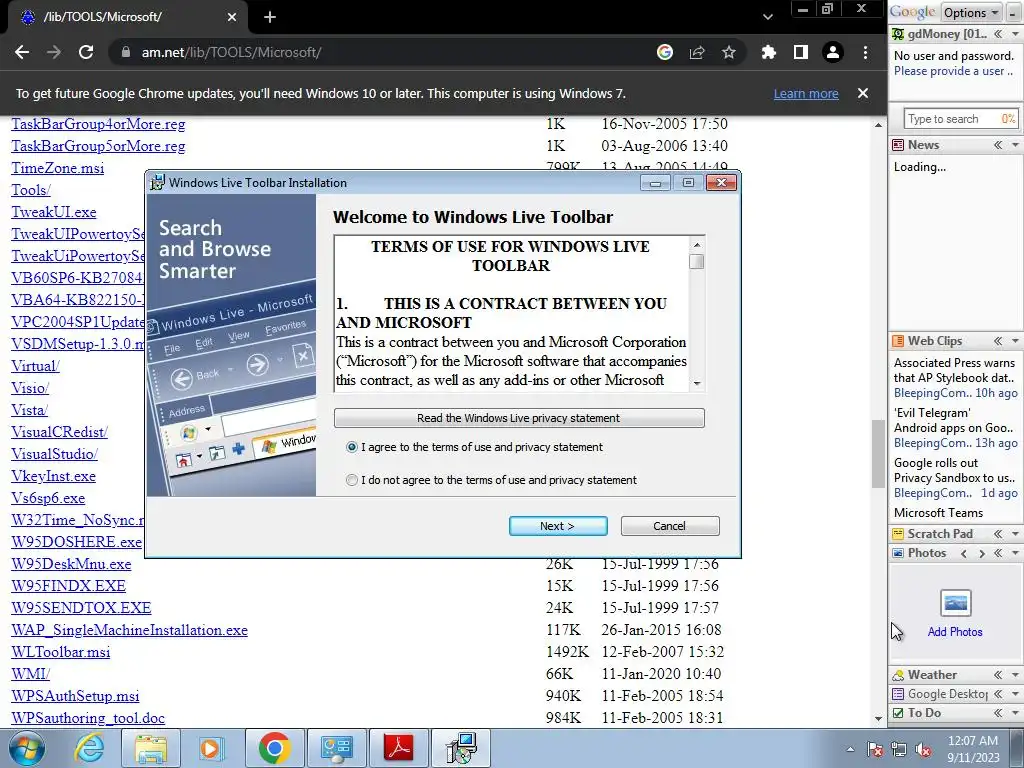Screen dimensions: 1024x768
Task: Open gdMoney gadget menu arrow
Action: click(1016, 34)
